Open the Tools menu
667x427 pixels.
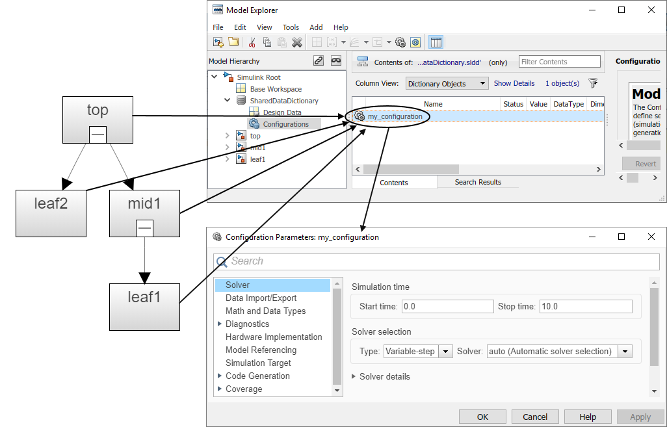(291, 27)
